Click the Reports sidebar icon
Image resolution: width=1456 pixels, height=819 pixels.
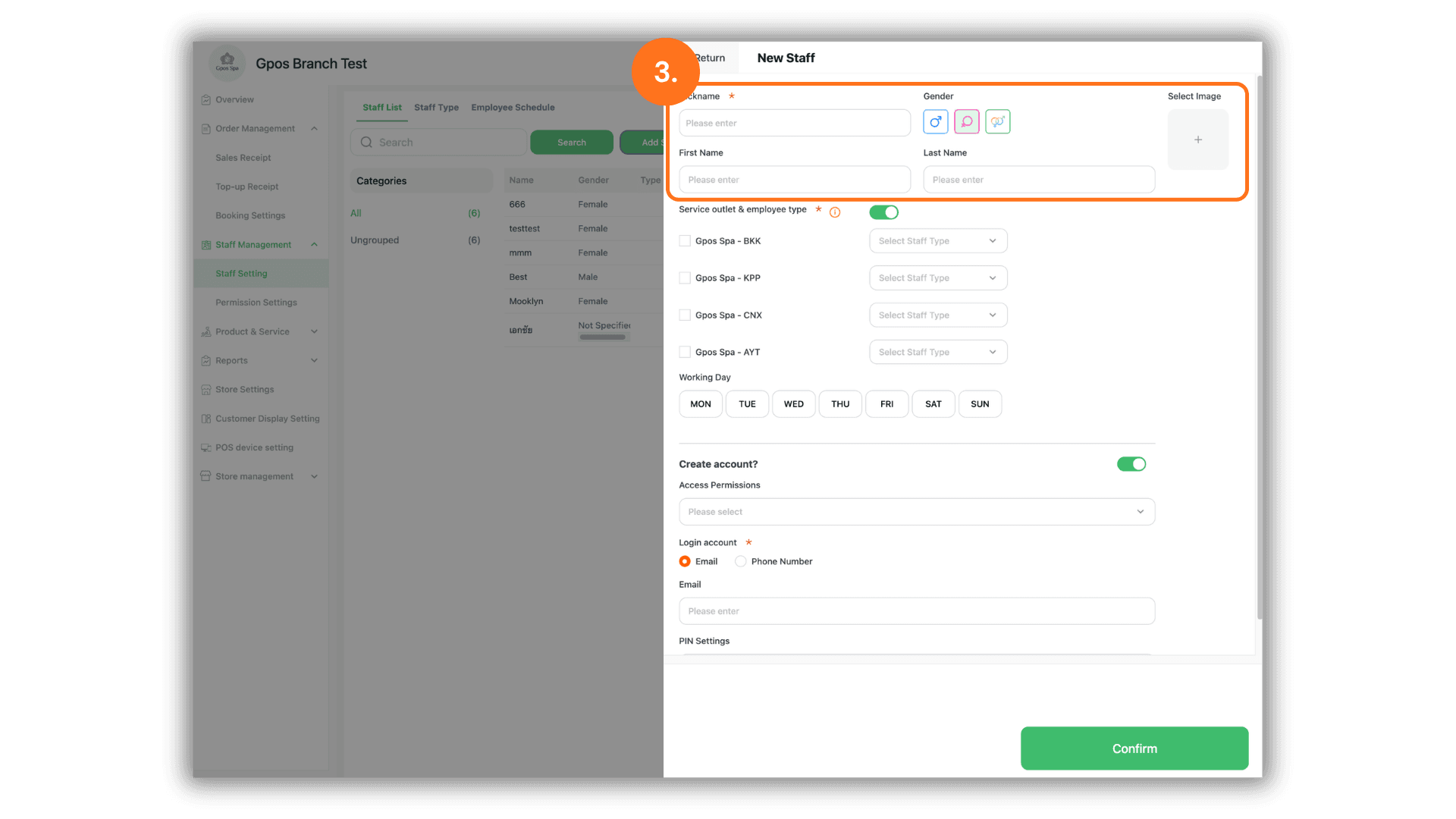[x=206, y=360]
